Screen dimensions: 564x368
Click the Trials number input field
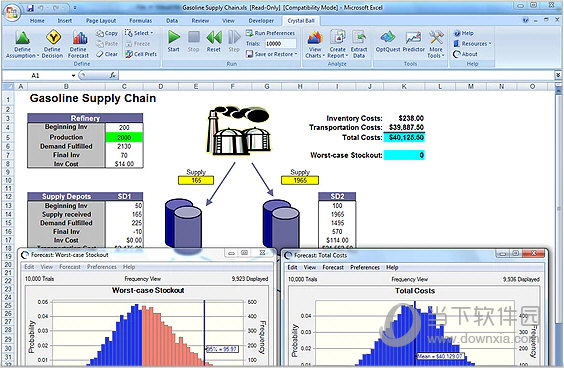[281, 44]
